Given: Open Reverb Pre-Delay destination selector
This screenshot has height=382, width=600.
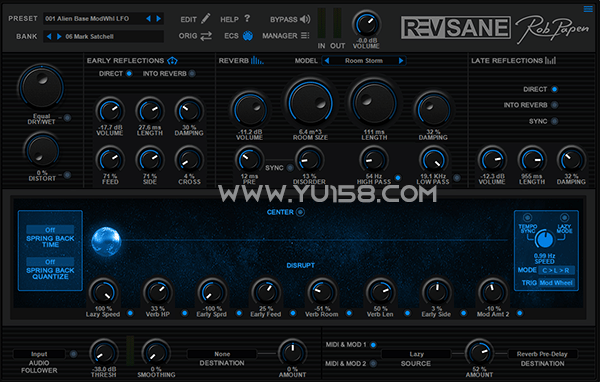Looking at the screenshot, I should pyautogui.click(x=542, y=354).
